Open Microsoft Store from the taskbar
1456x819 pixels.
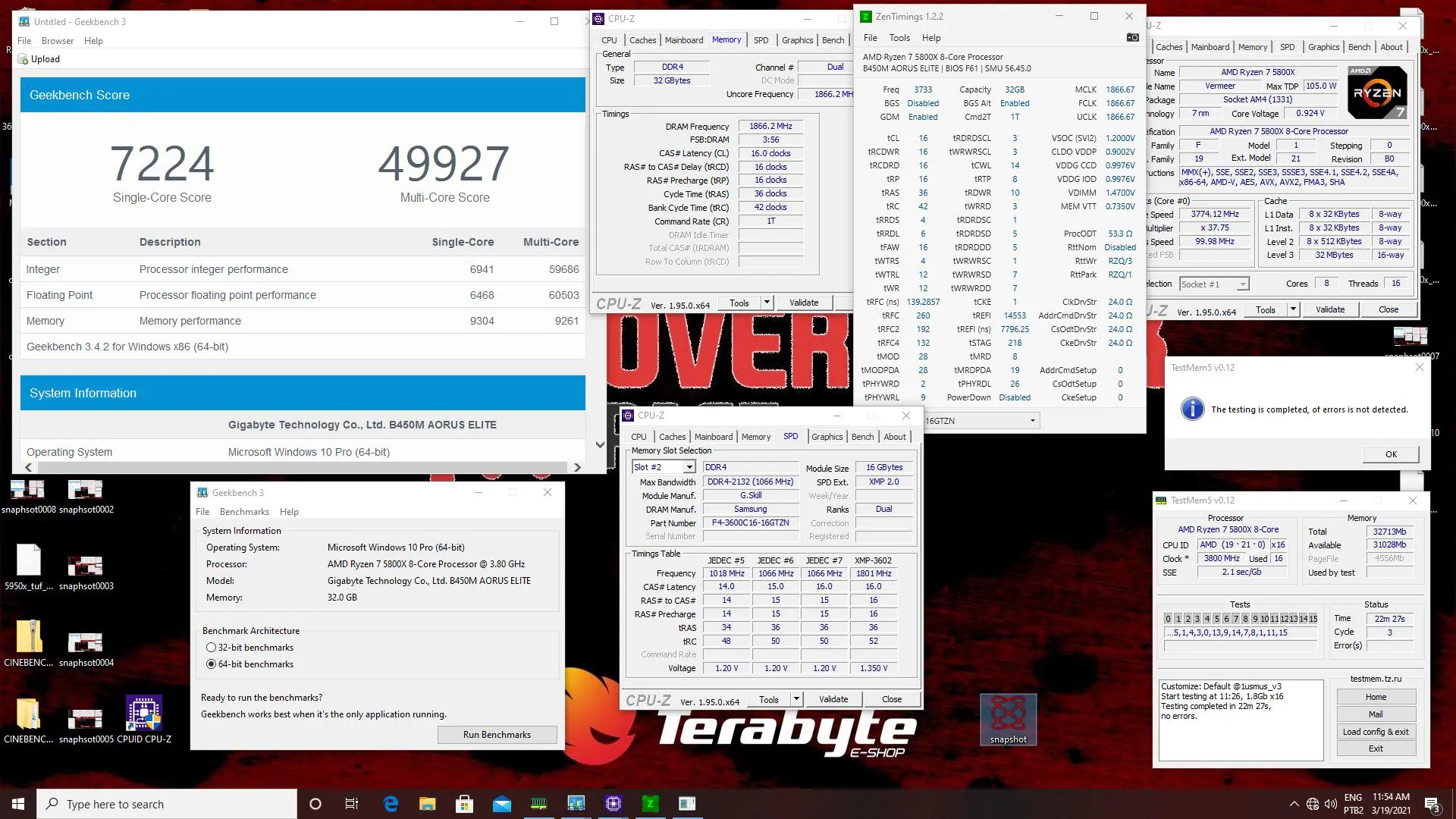[465, 804]
